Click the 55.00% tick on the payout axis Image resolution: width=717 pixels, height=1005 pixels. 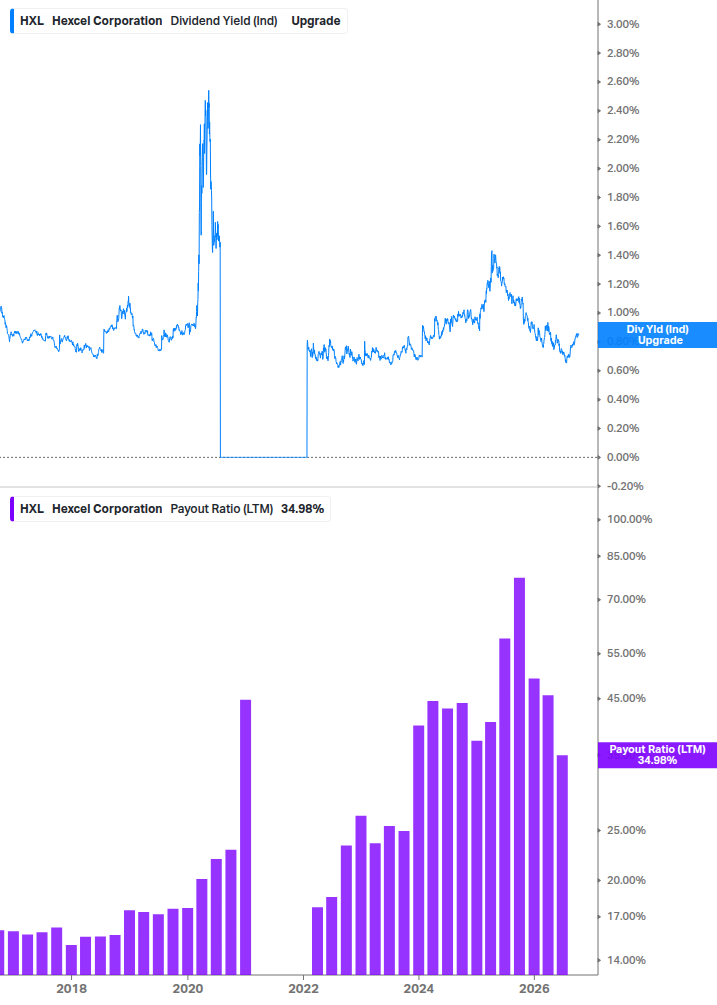[x=626, y=653]
